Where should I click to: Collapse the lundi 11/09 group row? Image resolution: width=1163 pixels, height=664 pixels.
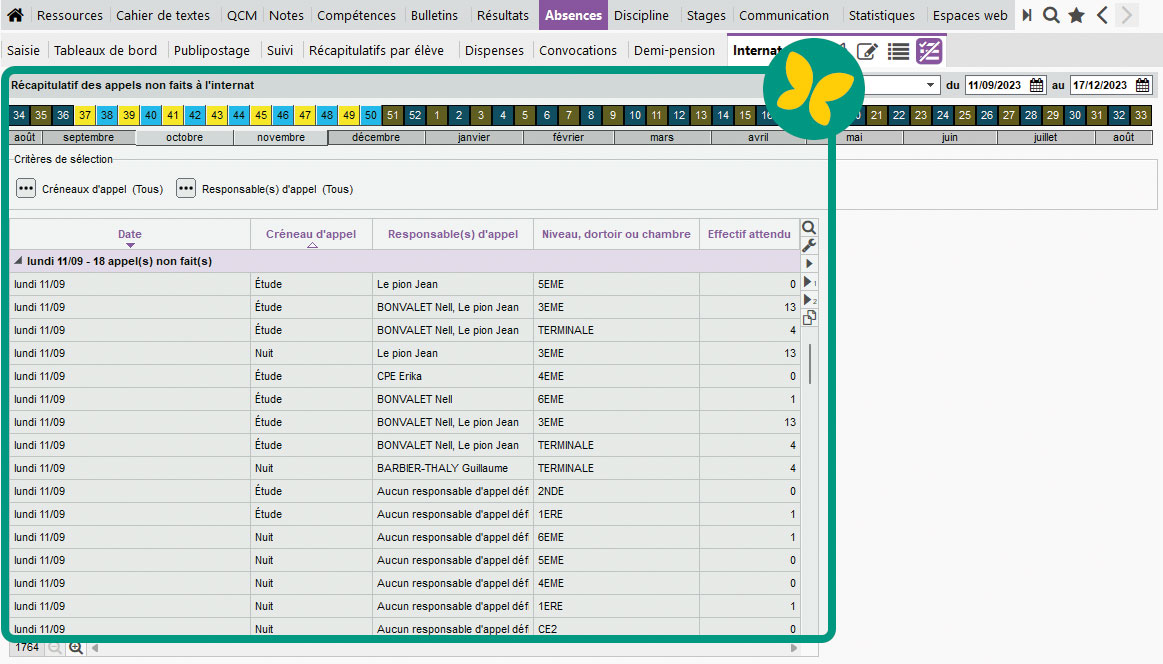point(18,261)
